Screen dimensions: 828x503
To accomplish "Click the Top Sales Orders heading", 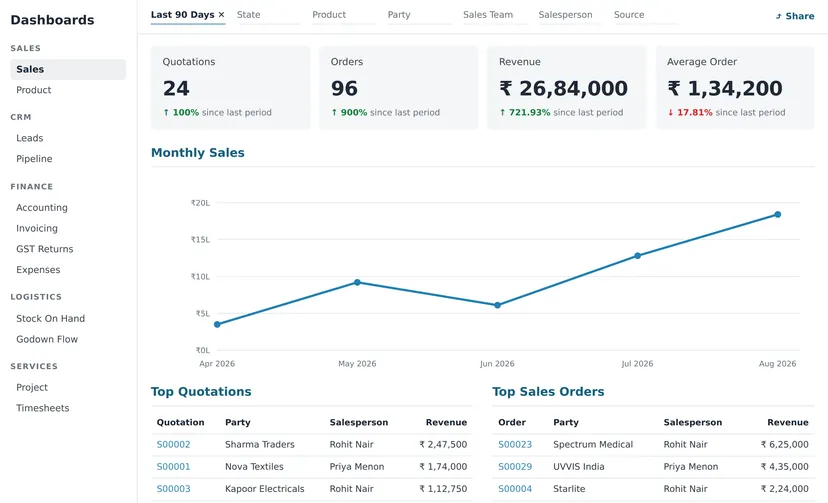I will coord(548,392).
